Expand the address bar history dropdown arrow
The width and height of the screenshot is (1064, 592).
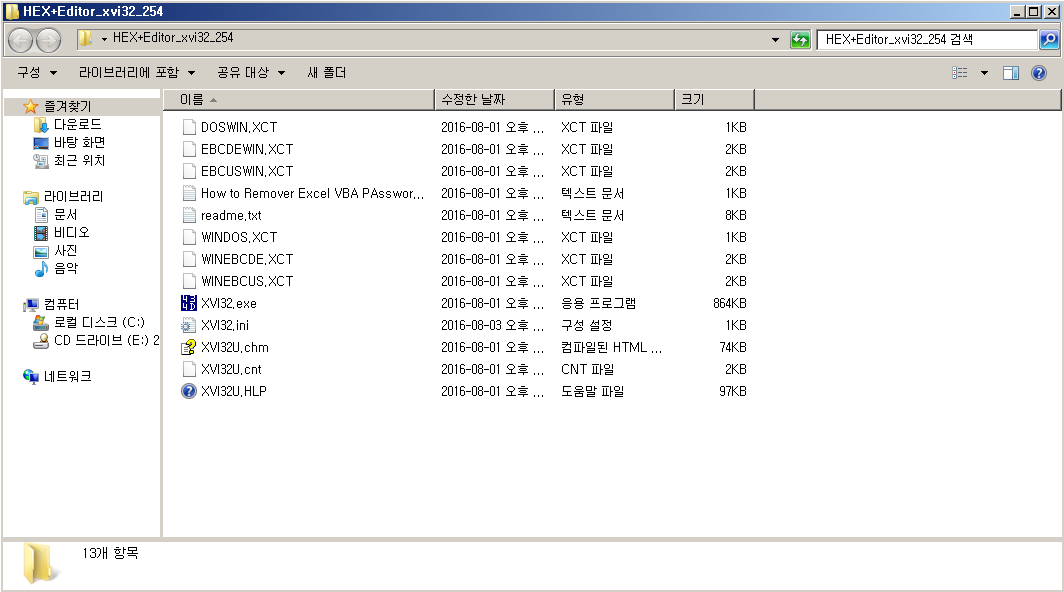pos(775,40)
